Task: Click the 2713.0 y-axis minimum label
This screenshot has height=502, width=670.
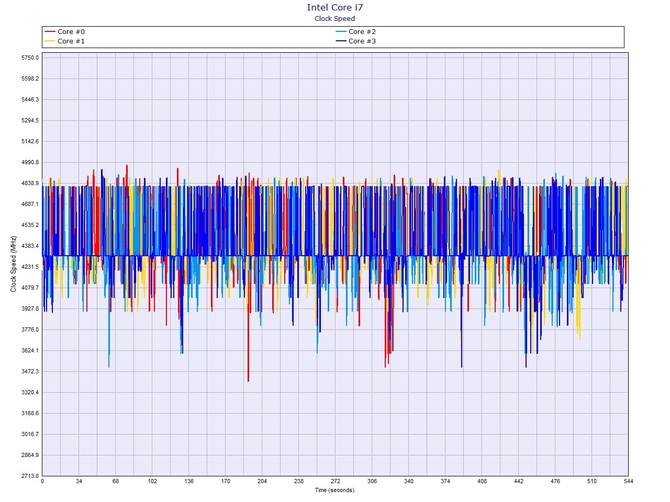Action: coord(28,476)
